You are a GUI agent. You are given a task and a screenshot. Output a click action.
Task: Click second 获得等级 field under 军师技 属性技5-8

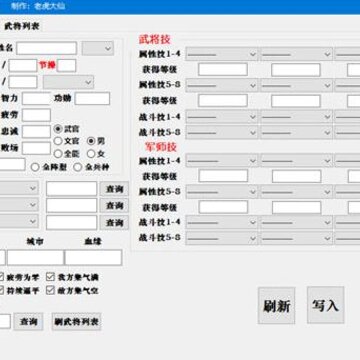pyautogui.click(x=296, y=207)
